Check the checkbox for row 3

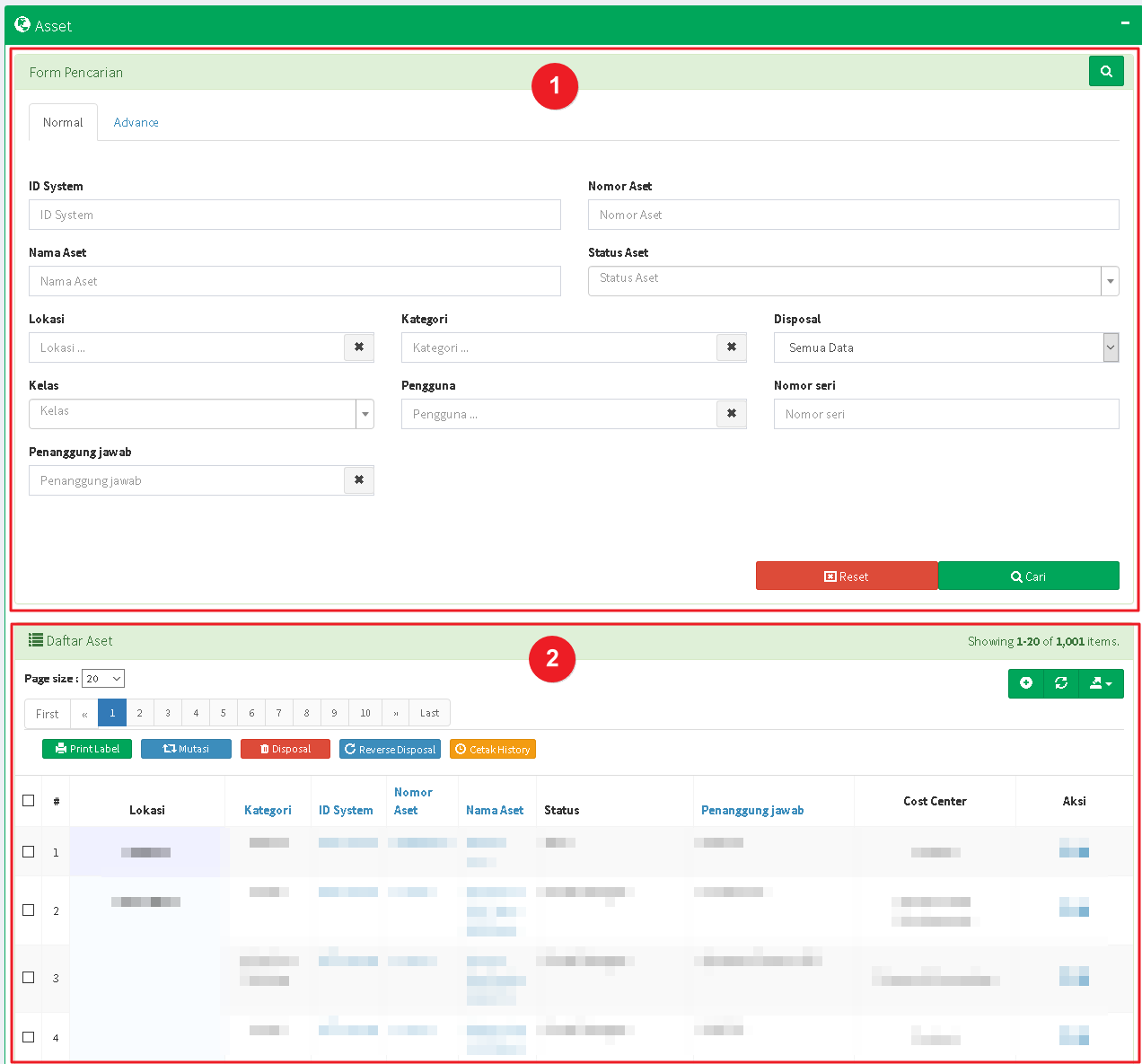(x=29, y=978)
